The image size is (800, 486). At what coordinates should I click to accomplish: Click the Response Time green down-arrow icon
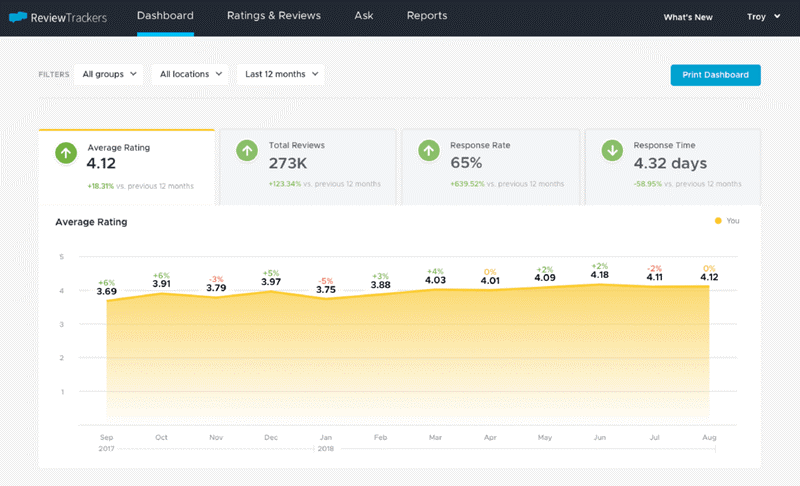[612, 151]
